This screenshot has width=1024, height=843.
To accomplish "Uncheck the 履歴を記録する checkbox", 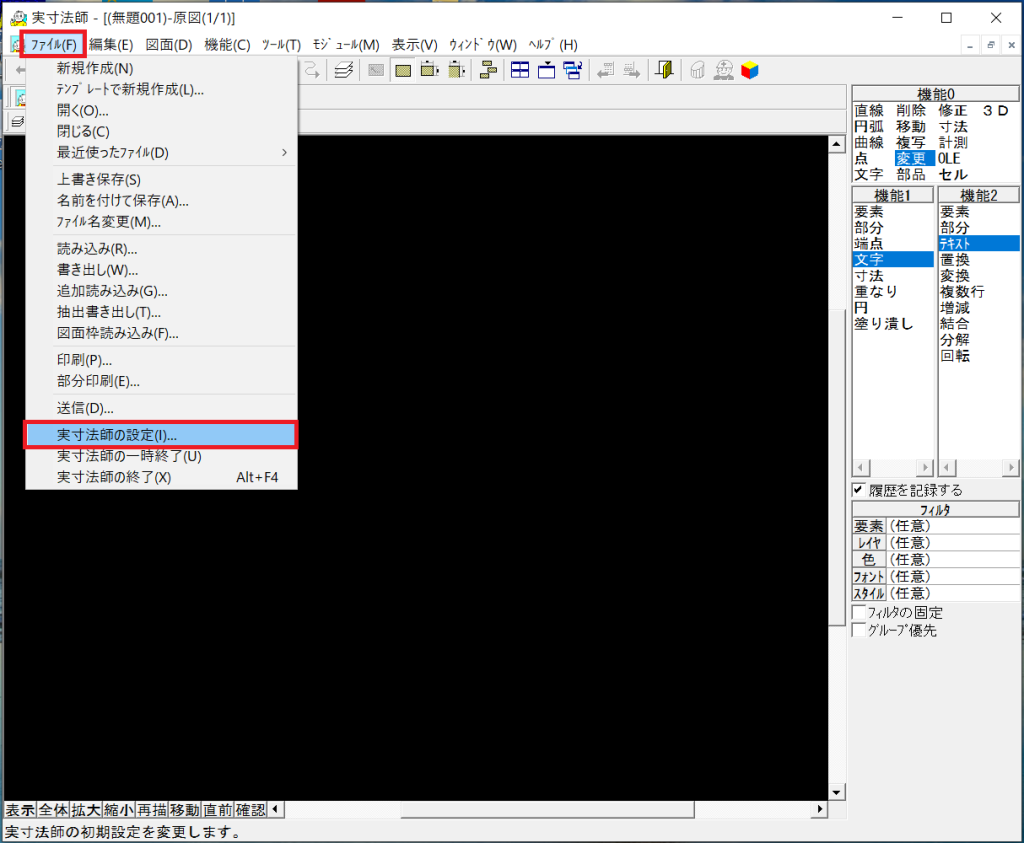I will coord(859,490).
